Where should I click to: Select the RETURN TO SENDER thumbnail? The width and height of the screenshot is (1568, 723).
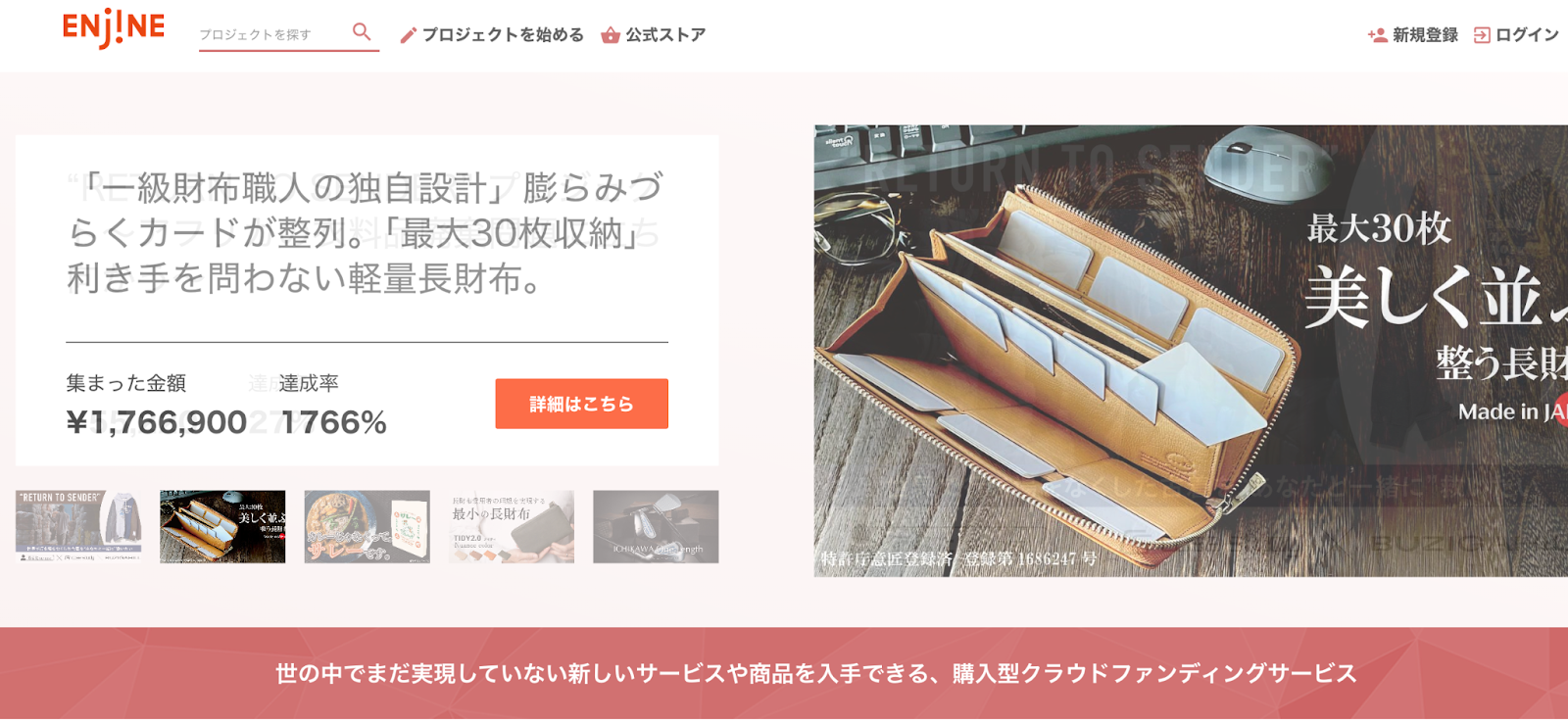point(78,527)
